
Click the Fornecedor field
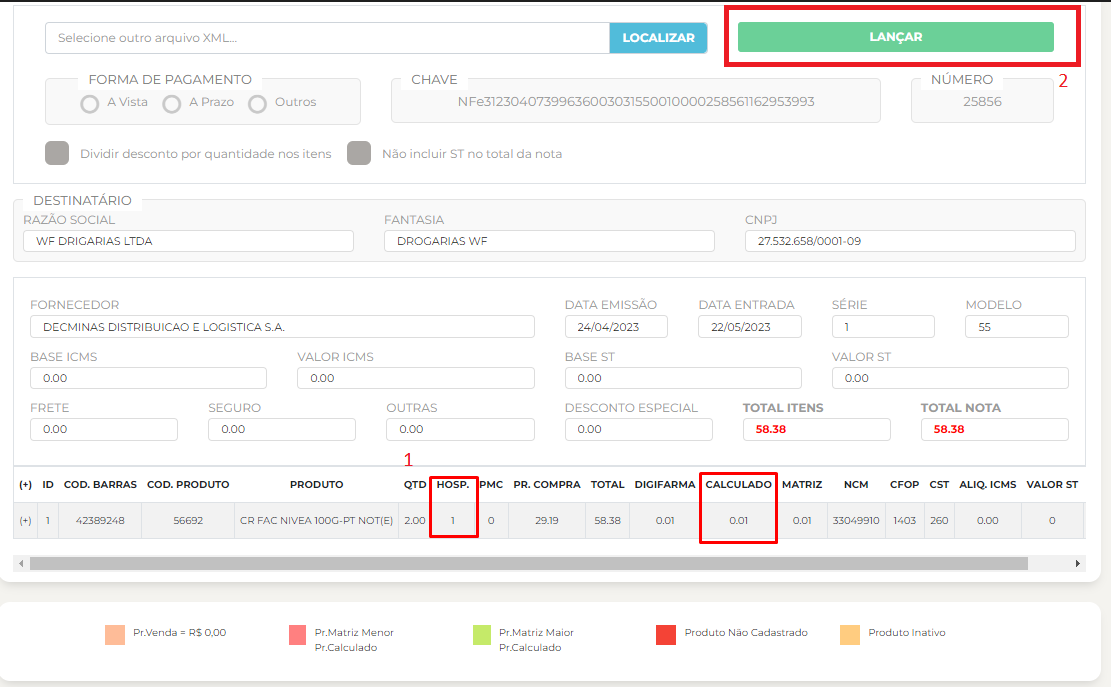pos(282,327)
